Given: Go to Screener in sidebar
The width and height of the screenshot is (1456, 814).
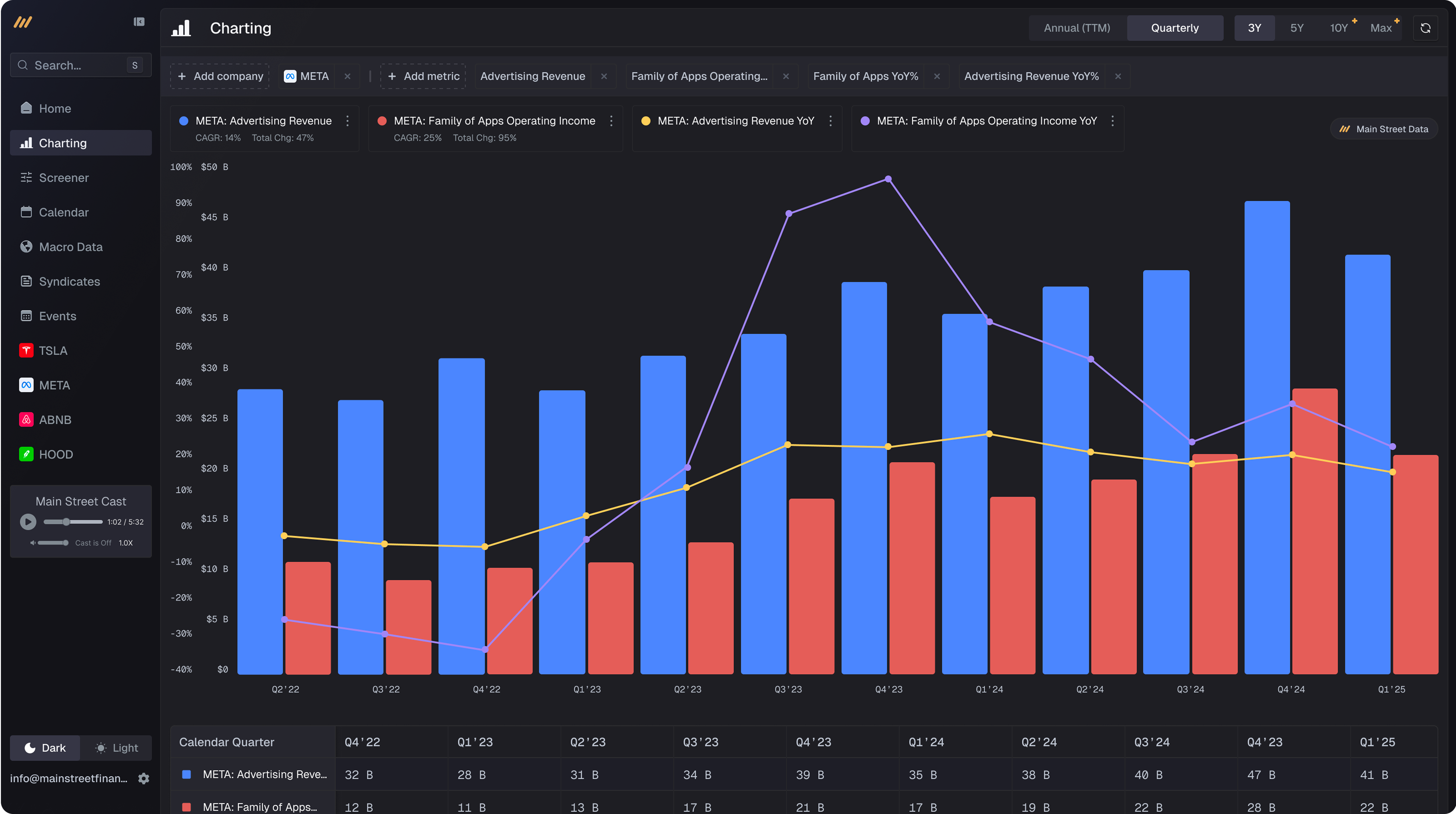Looking at the screenshot, I should click(x=63, y=178).
